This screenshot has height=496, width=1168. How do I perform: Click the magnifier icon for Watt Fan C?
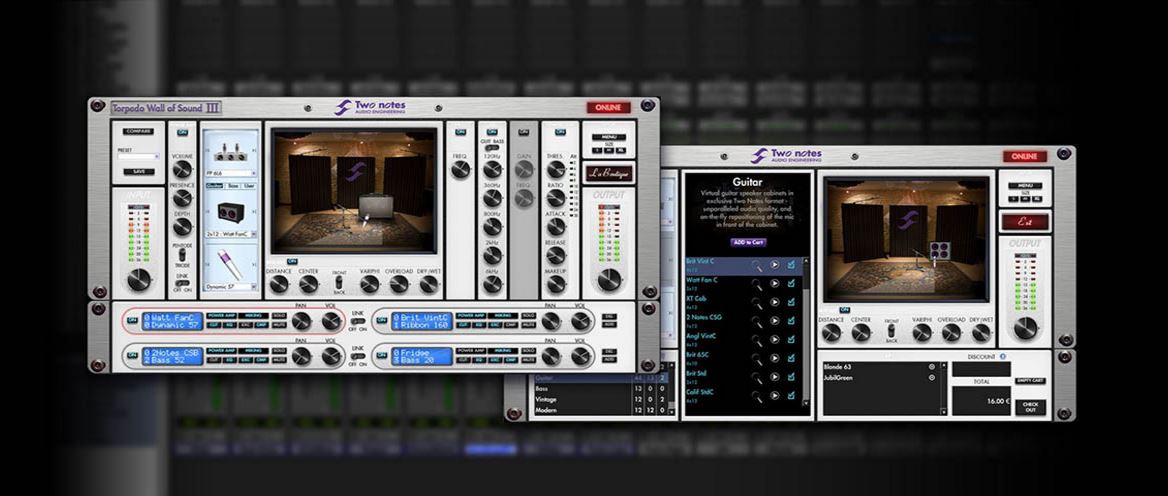coord(758,284)
